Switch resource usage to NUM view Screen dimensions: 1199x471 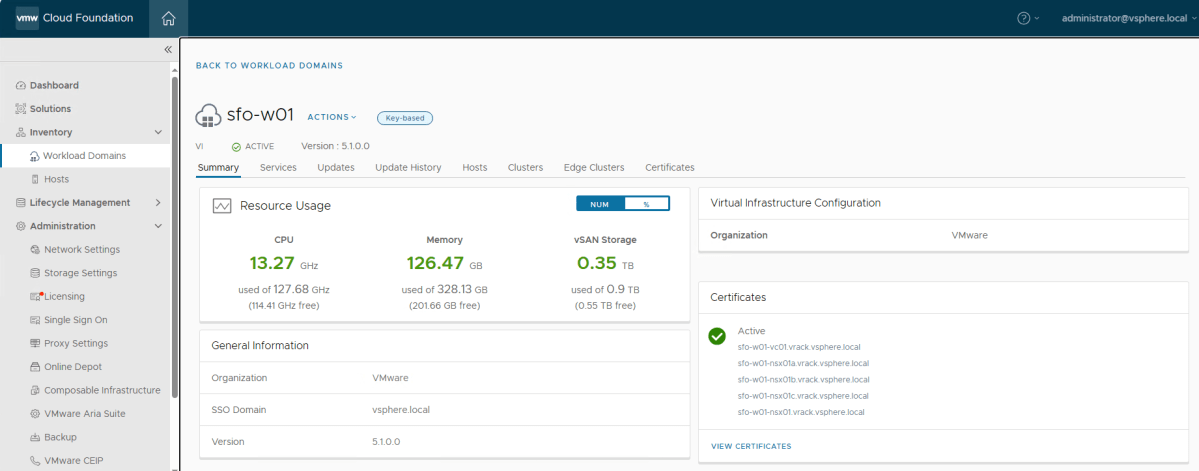[x=600, y=204]
